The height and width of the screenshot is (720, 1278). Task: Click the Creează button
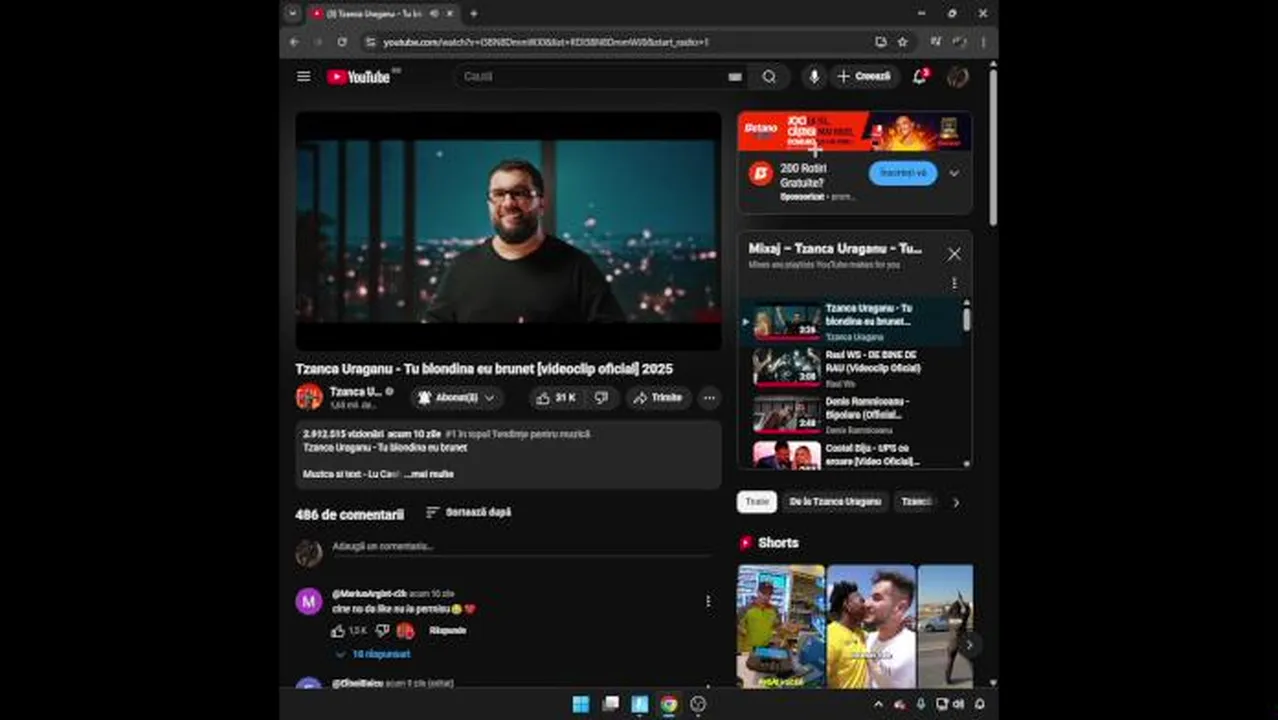pos(864,76)
